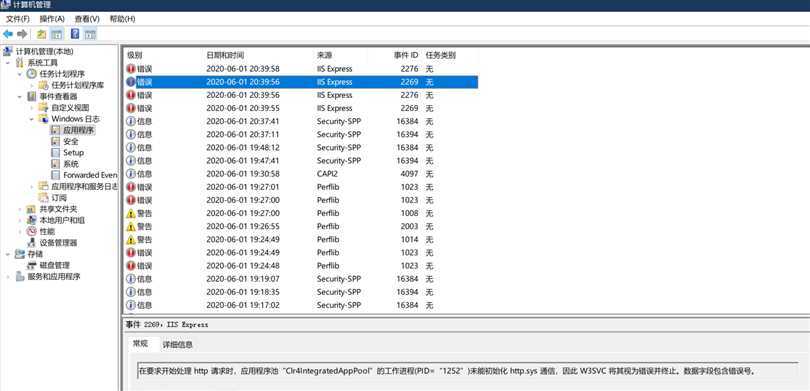Screen dimensions: 810x391
Task: Open the 查看(V) menu
Action: [87, 19]
